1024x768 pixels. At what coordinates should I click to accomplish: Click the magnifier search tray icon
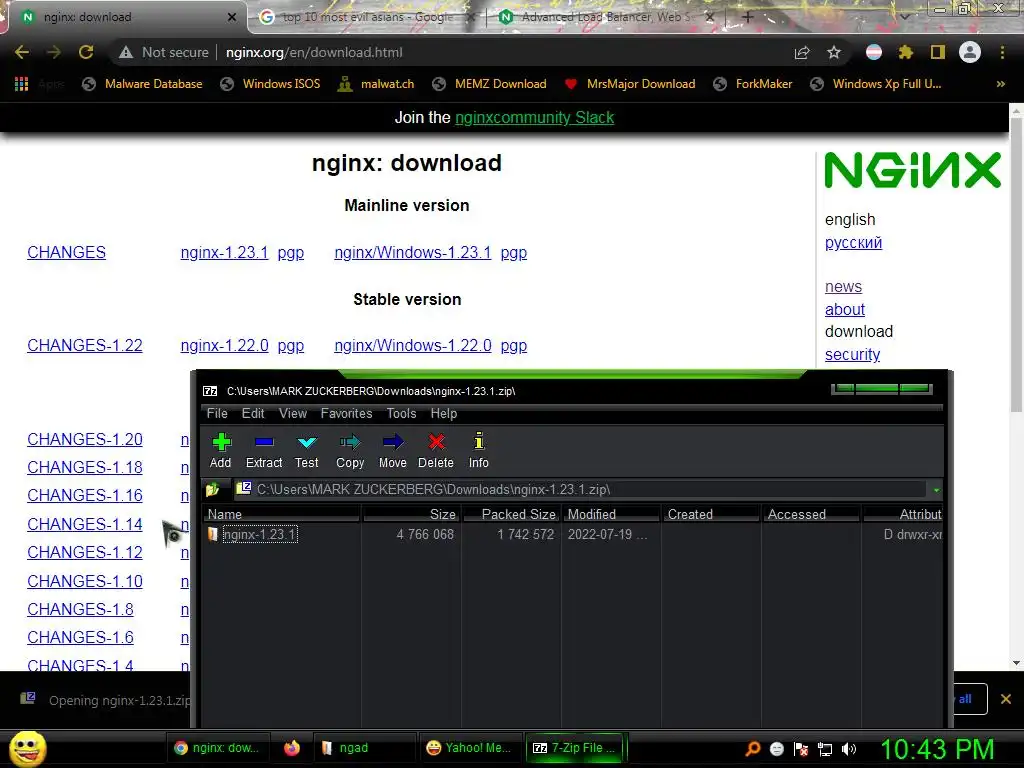753,749
